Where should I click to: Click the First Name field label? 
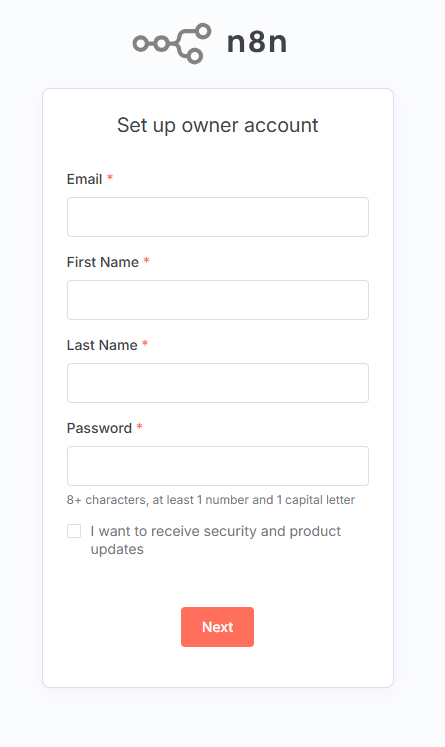click(102, 262)
